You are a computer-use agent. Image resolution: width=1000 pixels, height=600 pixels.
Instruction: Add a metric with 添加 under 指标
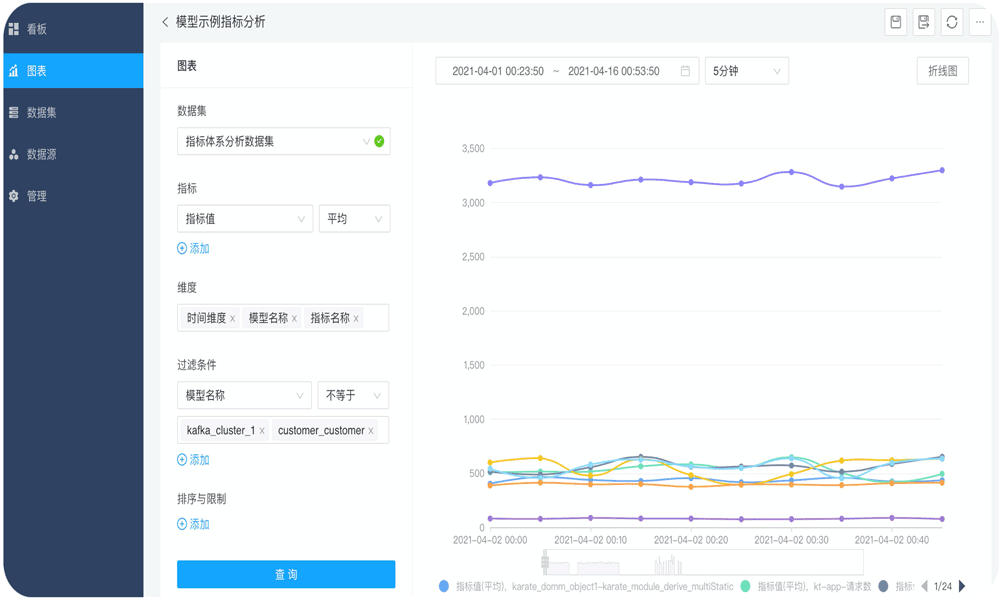(195, 248)
